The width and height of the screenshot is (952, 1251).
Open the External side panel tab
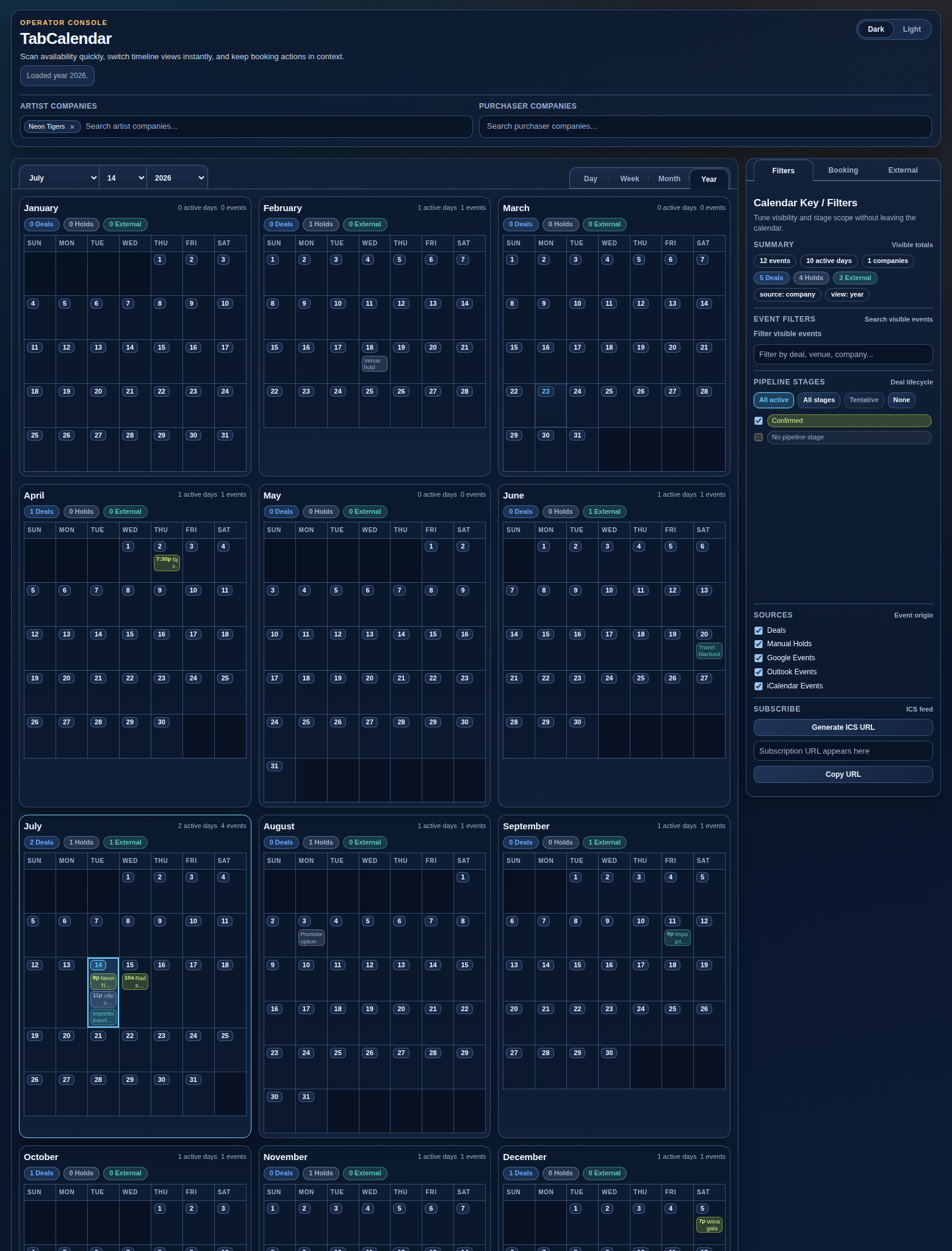[903, 170]
